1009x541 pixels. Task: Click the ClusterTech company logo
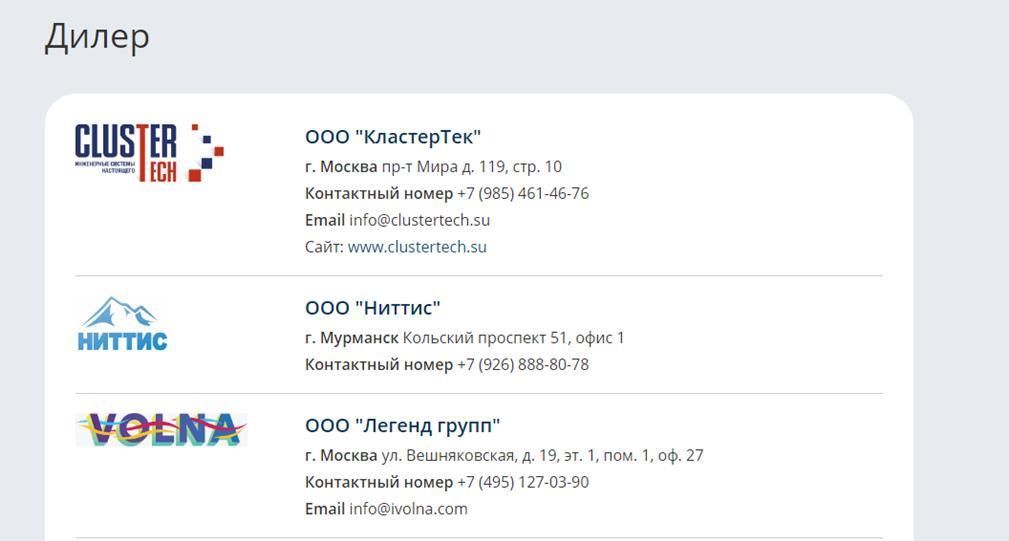tap(149, 152)
